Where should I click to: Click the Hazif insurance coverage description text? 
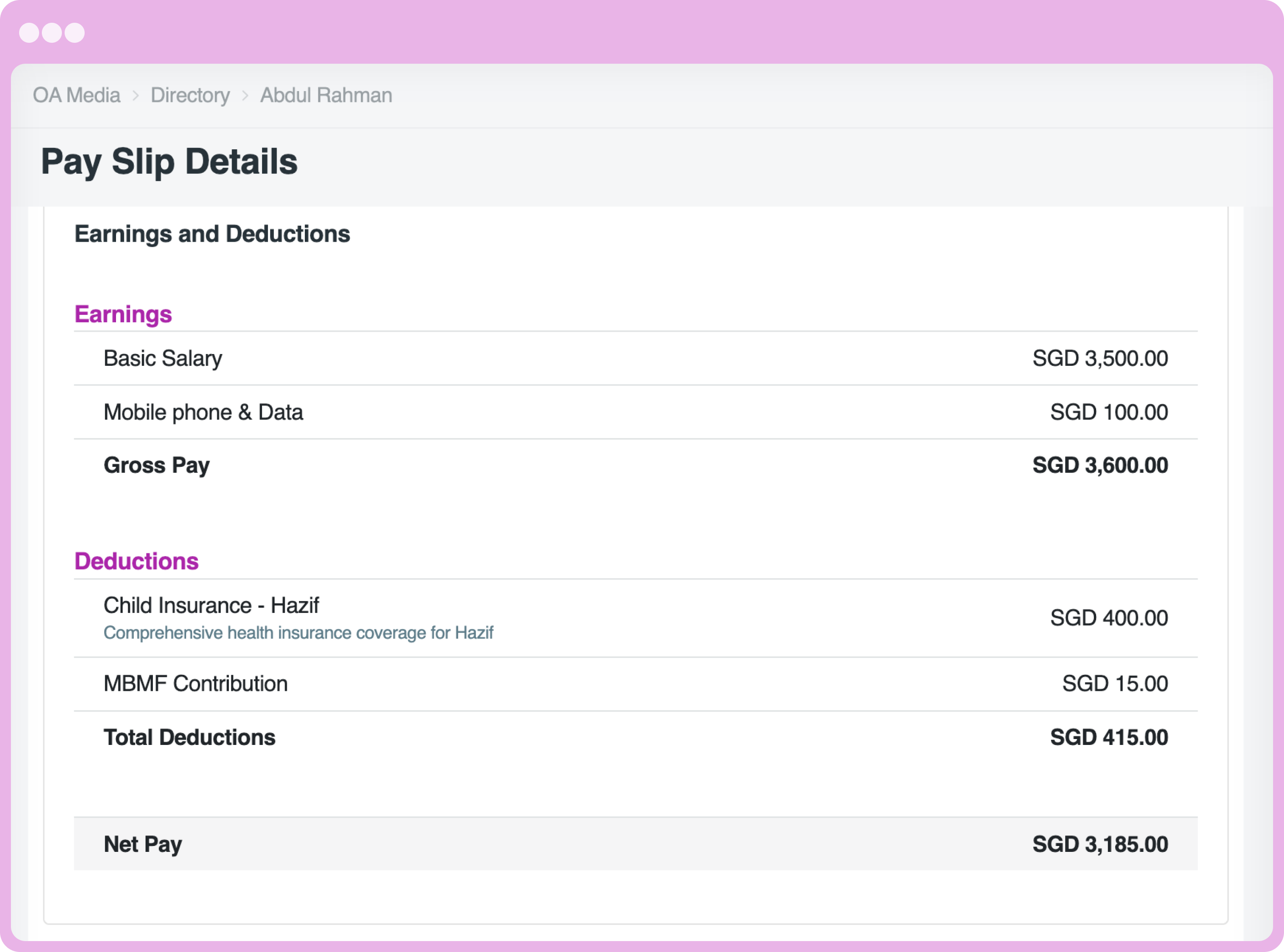click(x=298, y=632)
